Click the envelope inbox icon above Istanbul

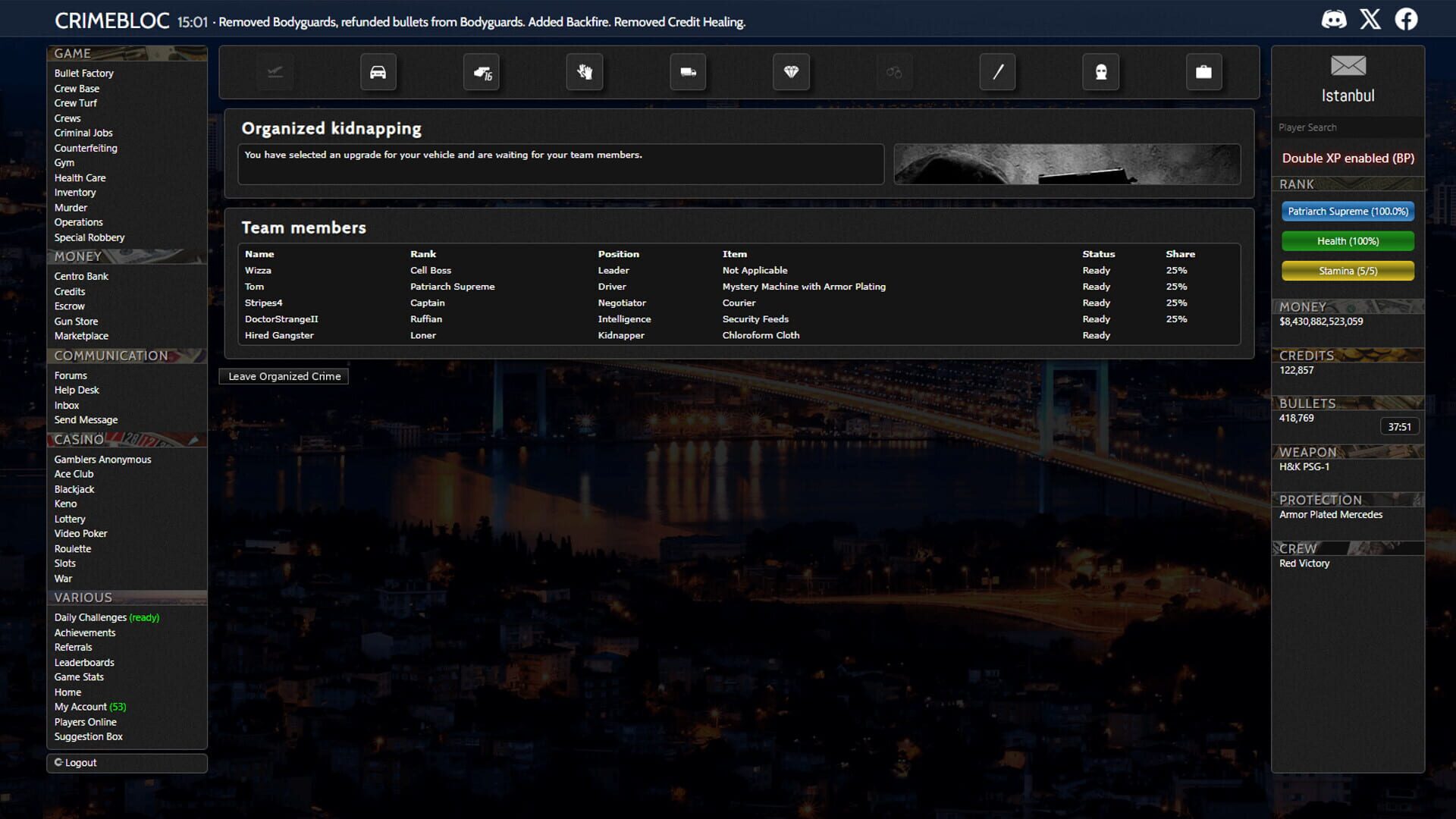coord(1347,67)
